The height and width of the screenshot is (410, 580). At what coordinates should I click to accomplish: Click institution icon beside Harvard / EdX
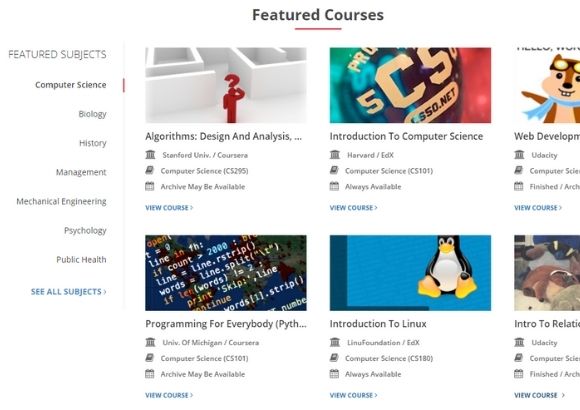[x=335, y=155]
